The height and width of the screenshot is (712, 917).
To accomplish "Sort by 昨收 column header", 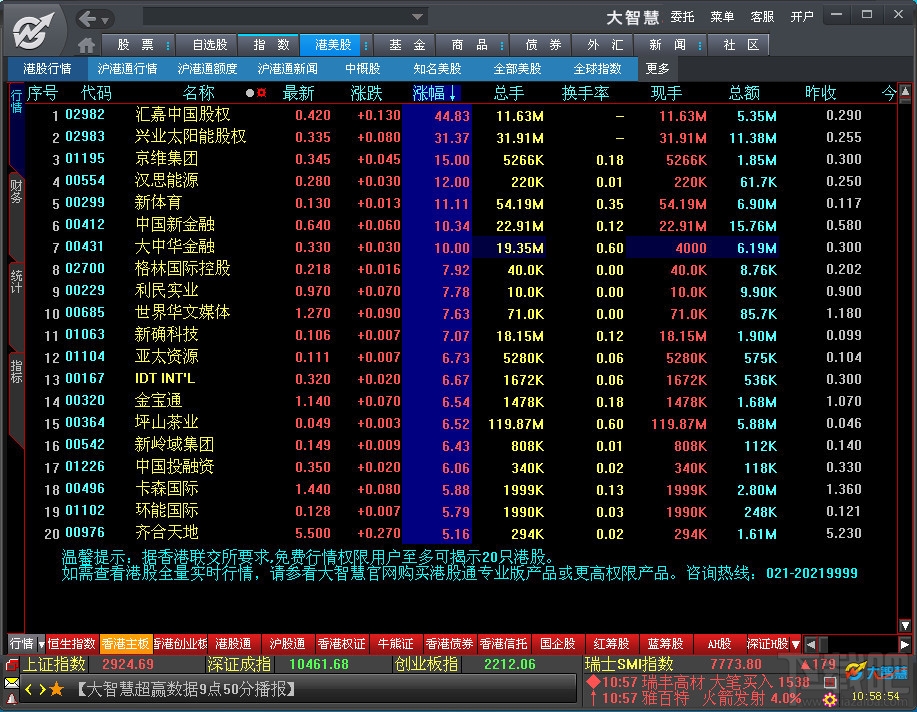I will tap(821, 93).
